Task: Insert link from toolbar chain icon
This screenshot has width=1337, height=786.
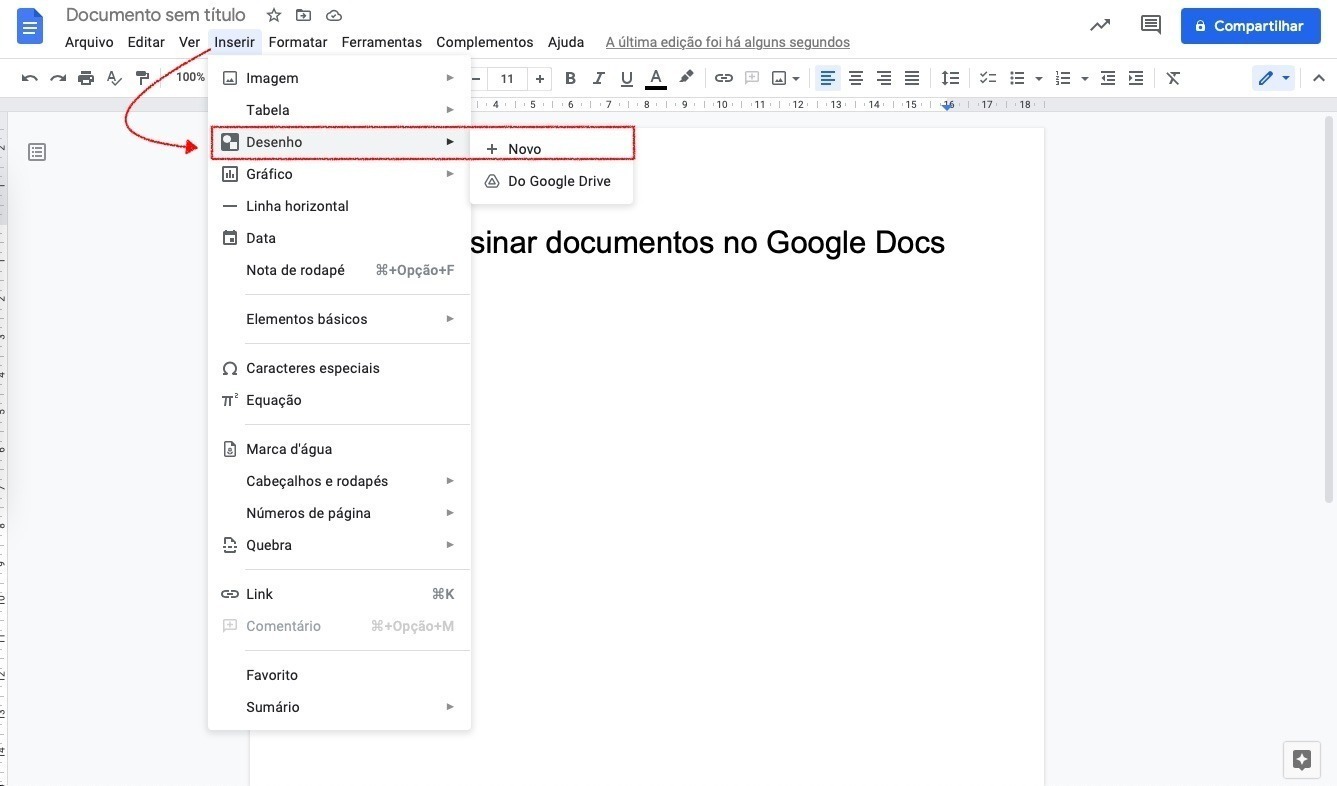Action: tap(724, 78)
